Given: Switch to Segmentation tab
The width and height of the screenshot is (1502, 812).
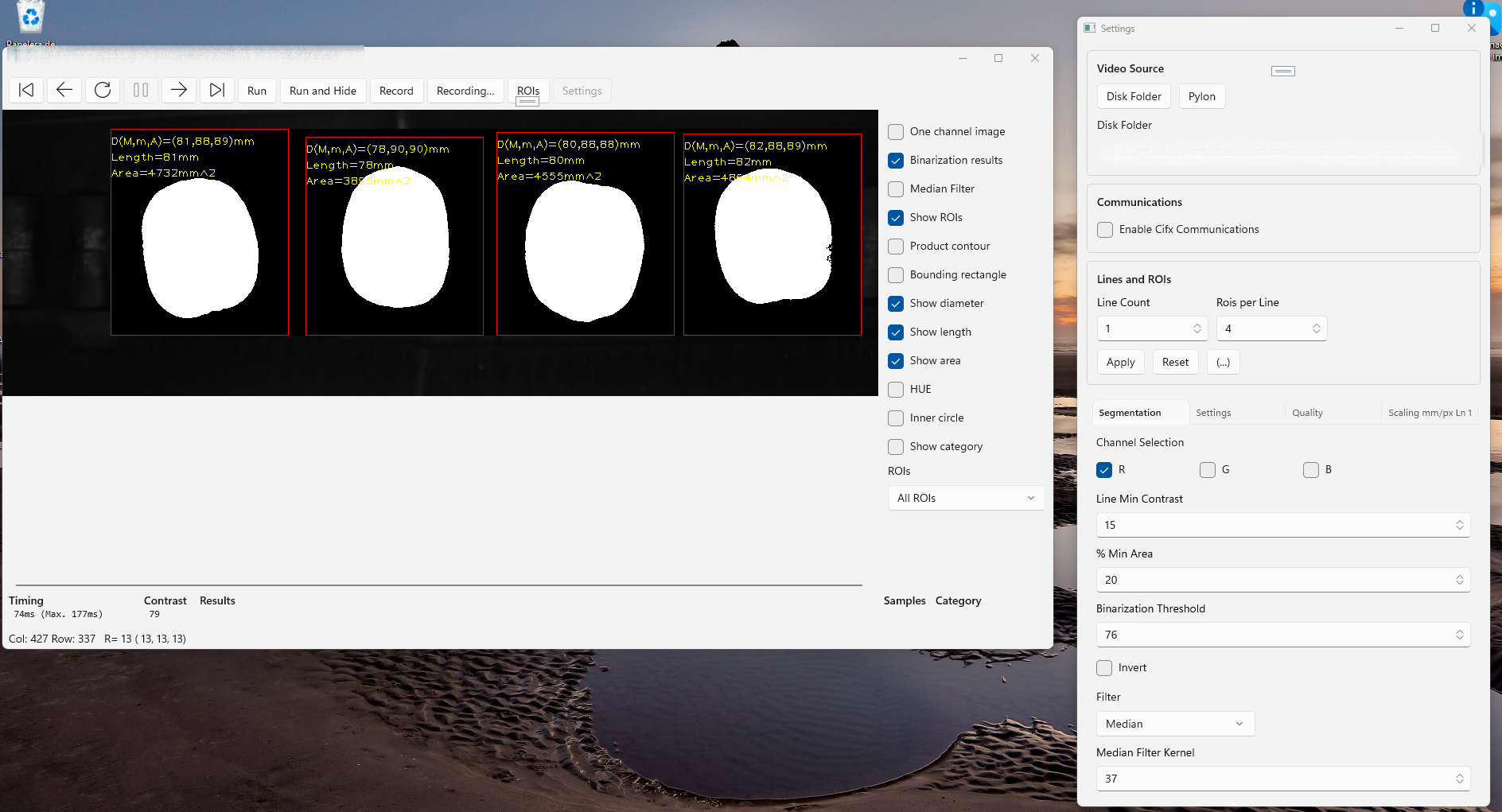Looking at the screenshot, I should pos(1139,413).
